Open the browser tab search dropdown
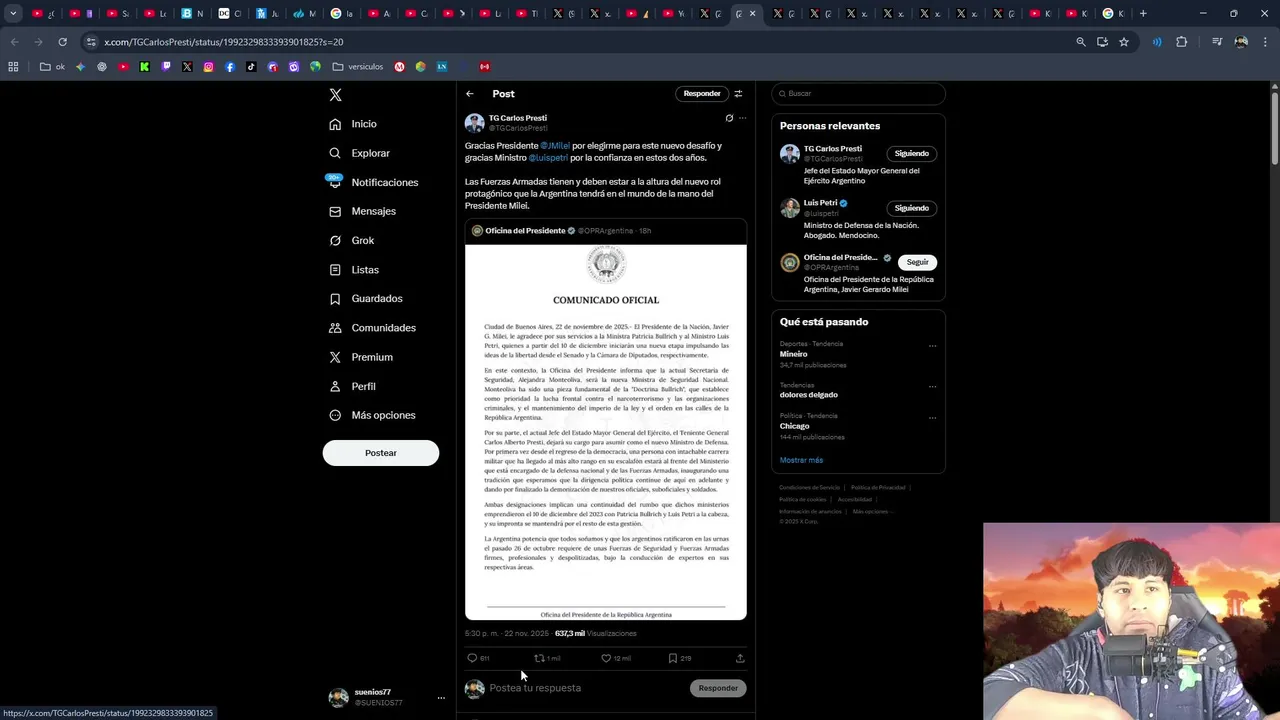 [x=13, y=14]
